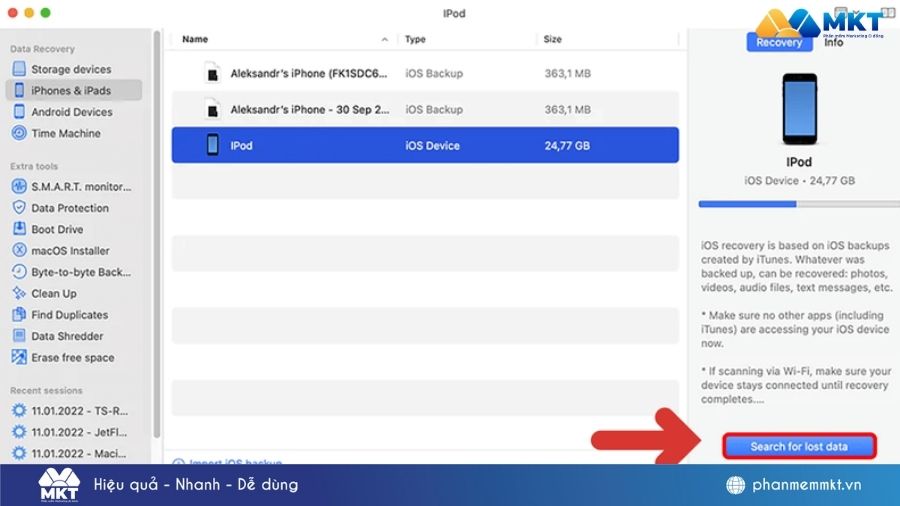The width and height of the screenshot is (900, 506).
Task: Select the Data Shredder label
Action: 67,336
